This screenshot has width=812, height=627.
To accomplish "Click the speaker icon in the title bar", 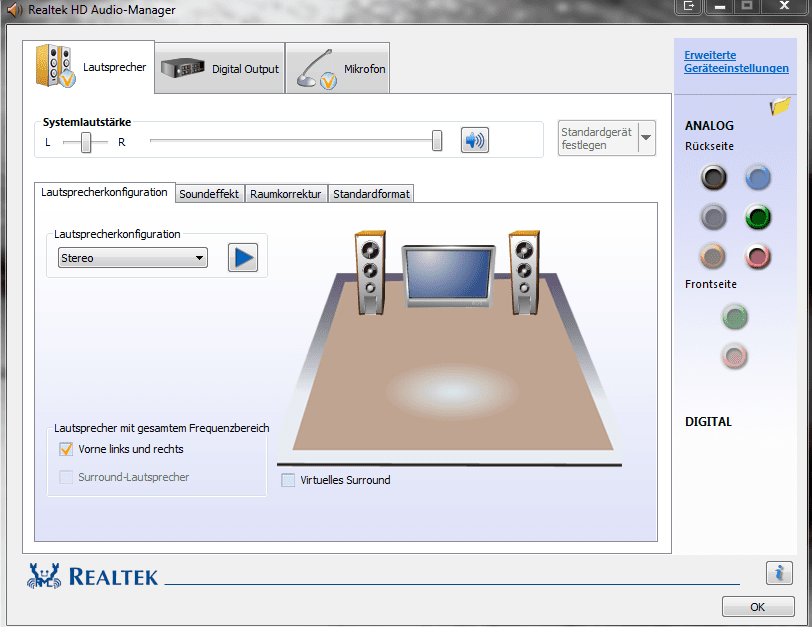I will (14, 9).
